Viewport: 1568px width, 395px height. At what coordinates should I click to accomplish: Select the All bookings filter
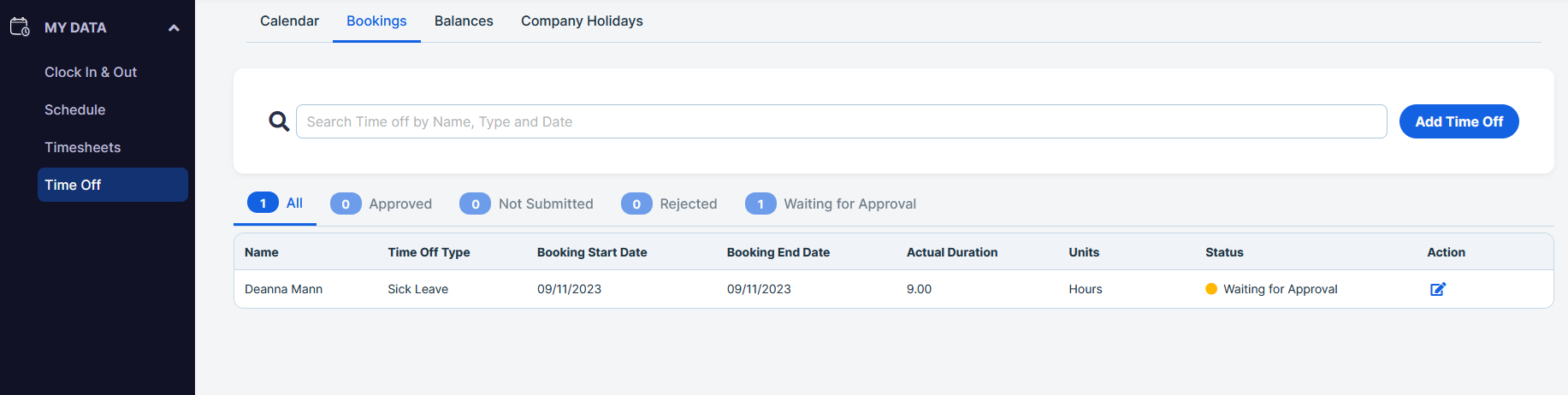(275, 203)
